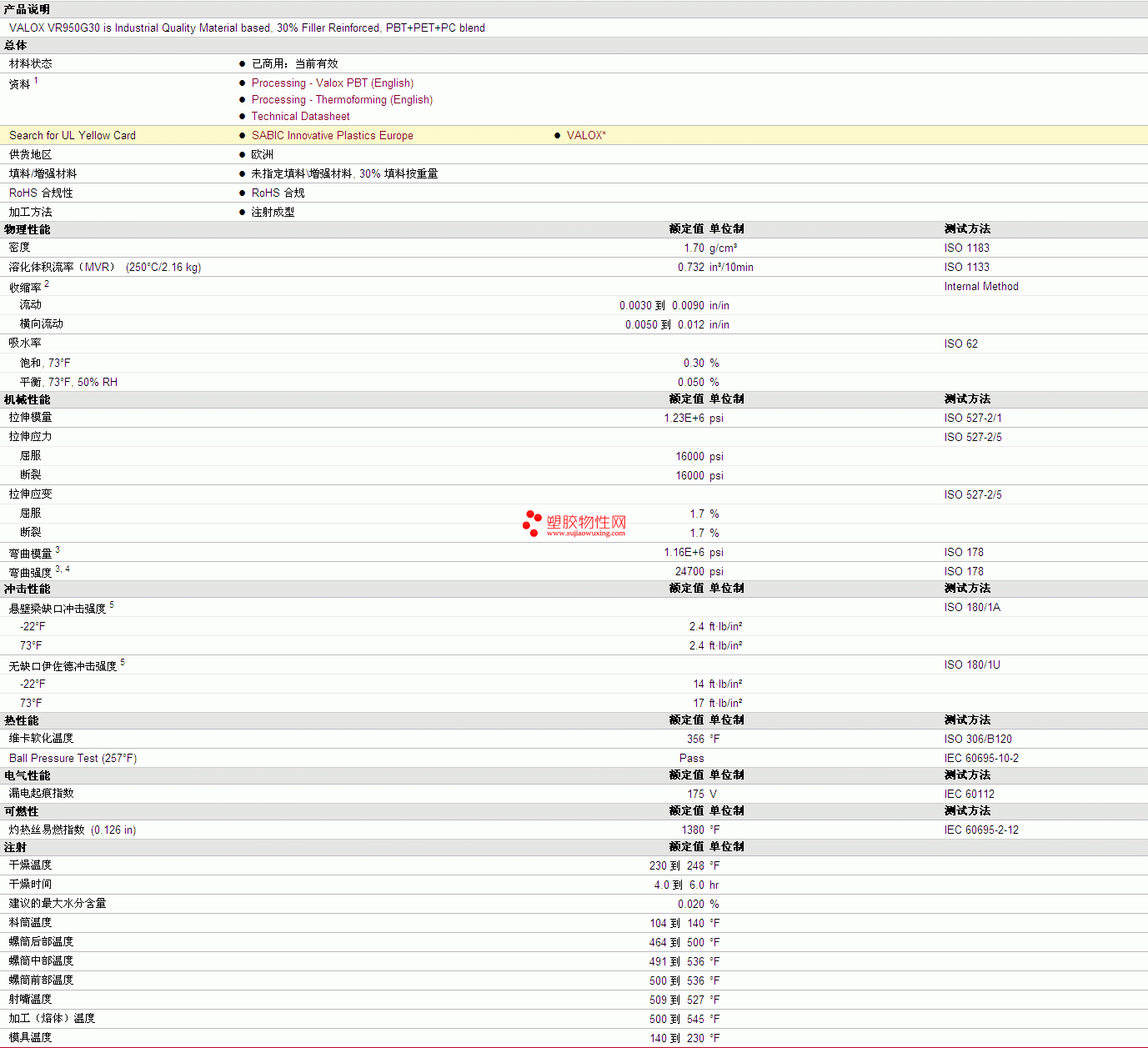Click the 加工（熔体）温度 row label

53,1019
